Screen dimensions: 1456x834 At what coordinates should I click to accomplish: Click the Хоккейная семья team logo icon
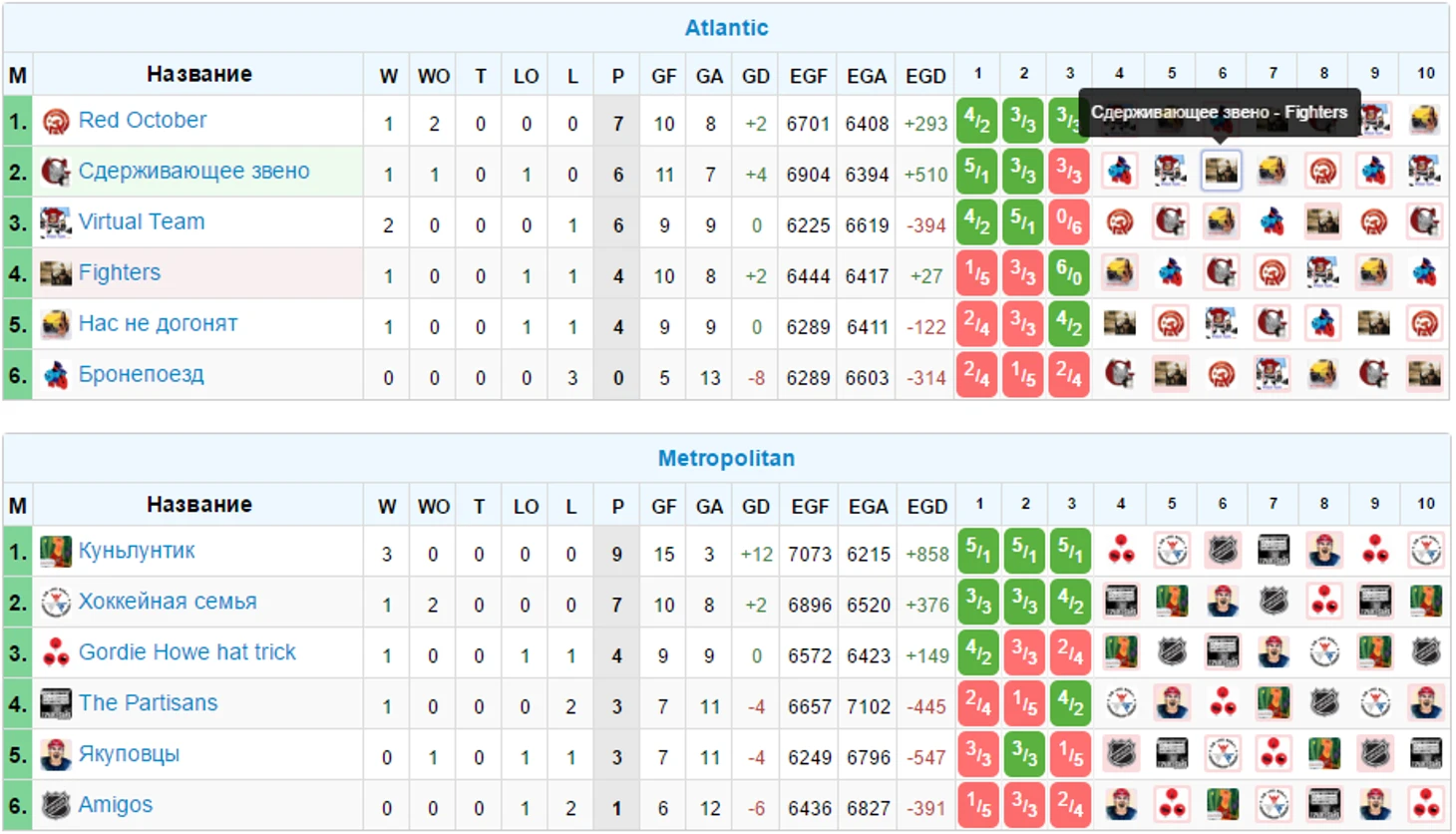pos(56,603)
